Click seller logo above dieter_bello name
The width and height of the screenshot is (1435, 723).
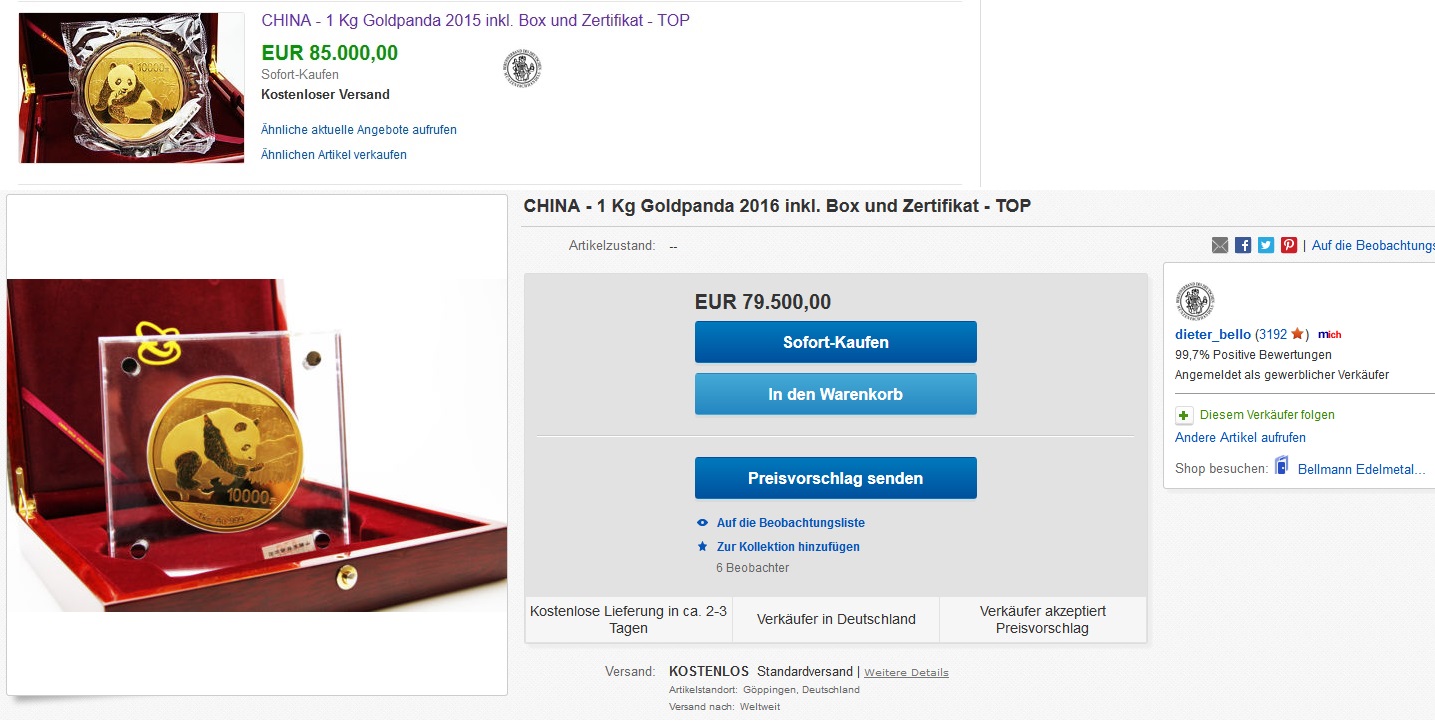click(x=1195, y=301)
